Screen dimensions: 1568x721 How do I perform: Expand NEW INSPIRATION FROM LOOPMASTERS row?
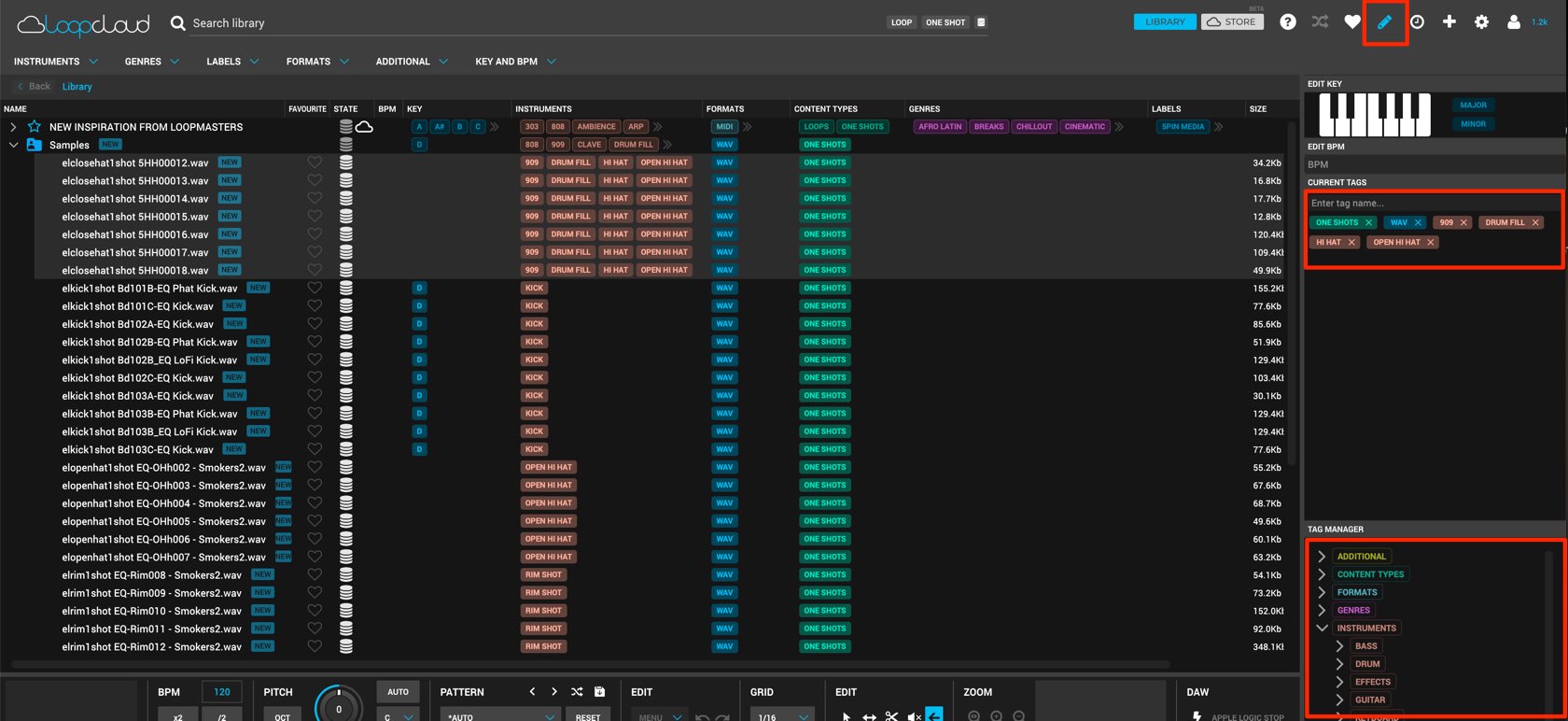tap(13, 126)
